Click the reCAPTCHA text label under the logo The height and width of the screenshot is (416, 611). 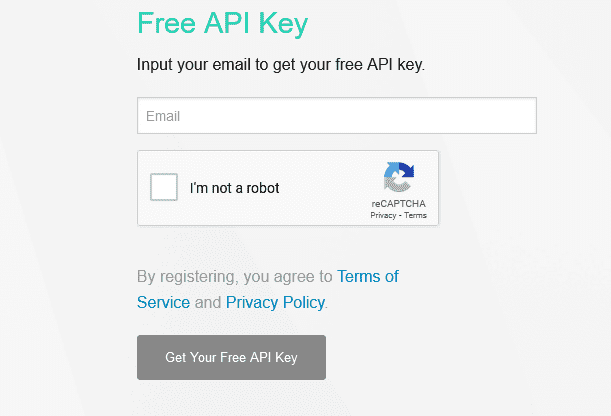tap(398, 204)
